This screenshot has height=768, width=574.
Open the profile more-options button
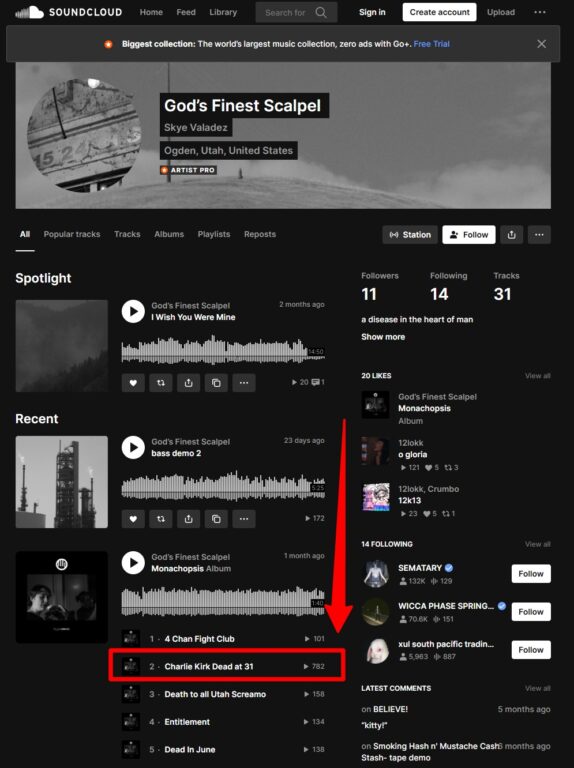click(x=539, y=235)
